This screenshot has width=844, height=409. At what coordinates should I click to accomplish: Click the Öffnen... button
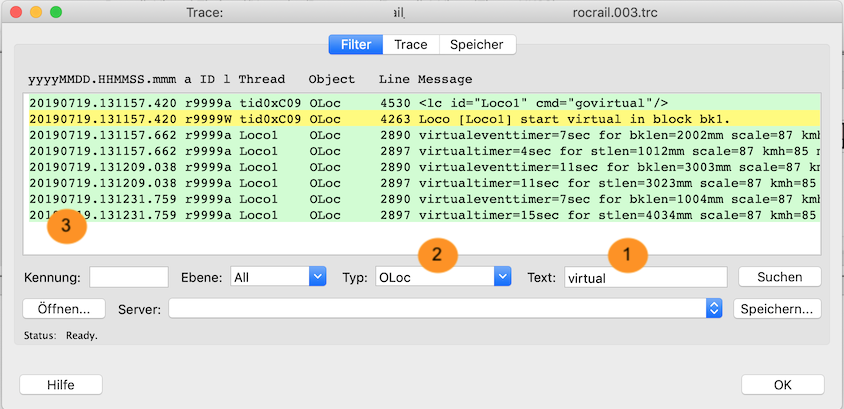click(63, 309)
